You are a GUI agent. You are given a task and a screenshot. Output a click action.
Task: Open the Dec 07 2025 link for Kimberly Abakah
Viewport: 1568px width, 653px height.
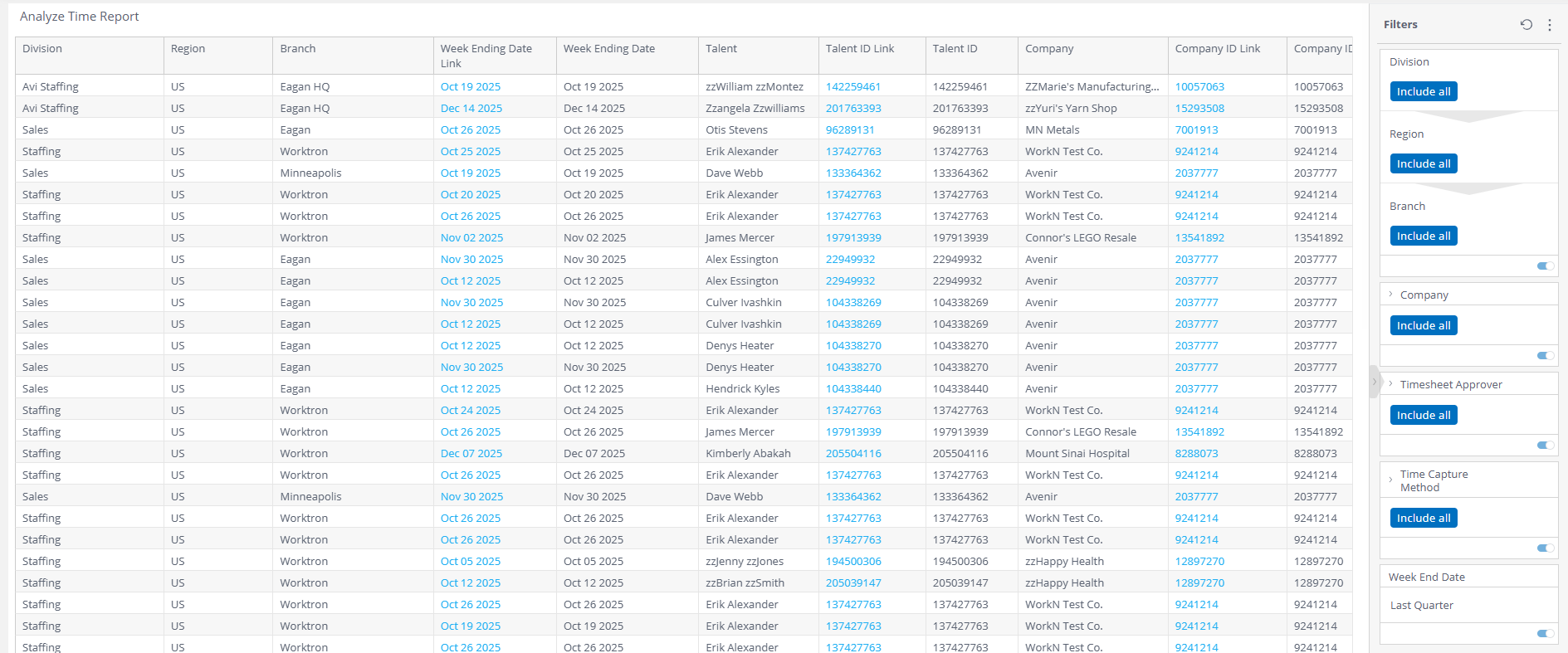tap(471, 453)
